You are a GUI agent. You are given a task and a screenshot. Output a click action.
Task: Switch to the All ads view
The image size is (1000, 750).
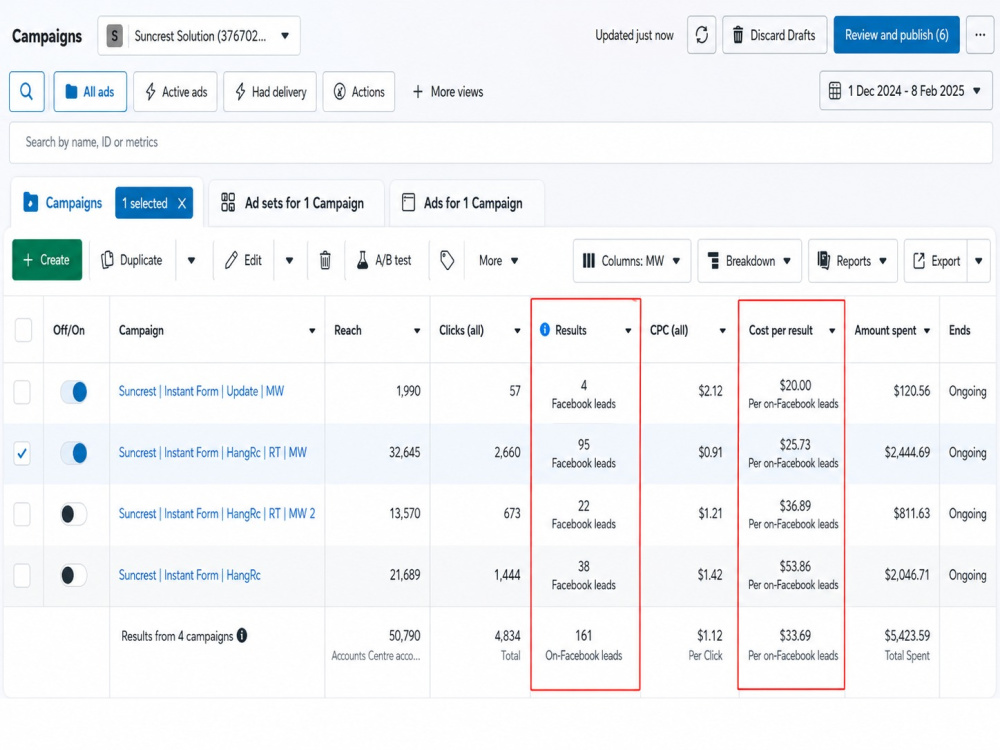click(x=90, y=92)
